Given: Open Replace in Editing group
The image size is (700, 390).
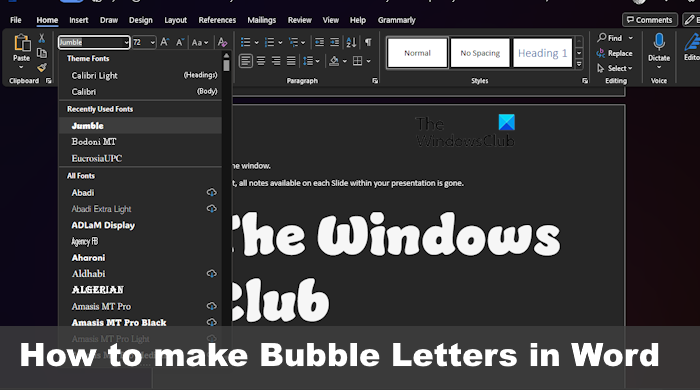Looking at the screenshot, I should pyautogui.click(x=614, y=53).
